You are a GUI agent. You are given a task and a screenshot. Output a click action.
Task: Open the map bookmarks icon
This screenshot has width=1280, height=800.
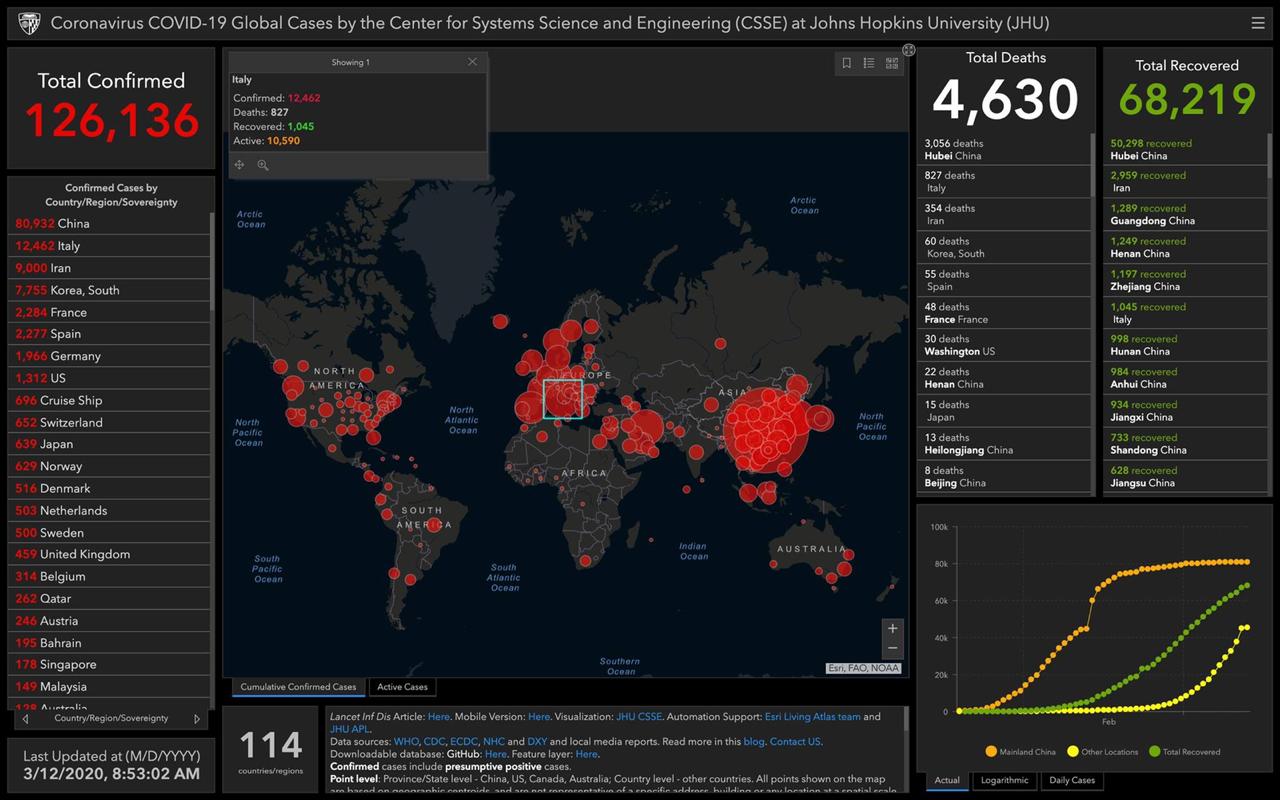(846, 63)
